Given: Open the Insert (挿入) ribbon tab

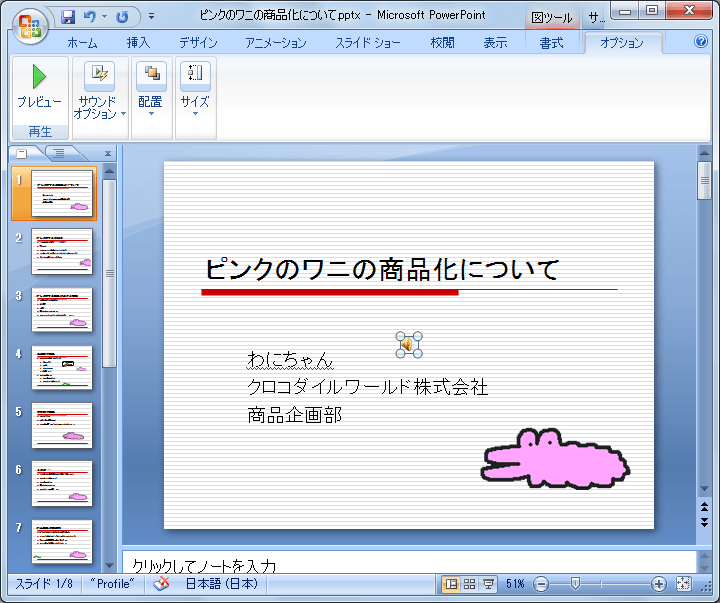Looking at the screenshot, I should [x=139, y=43].
